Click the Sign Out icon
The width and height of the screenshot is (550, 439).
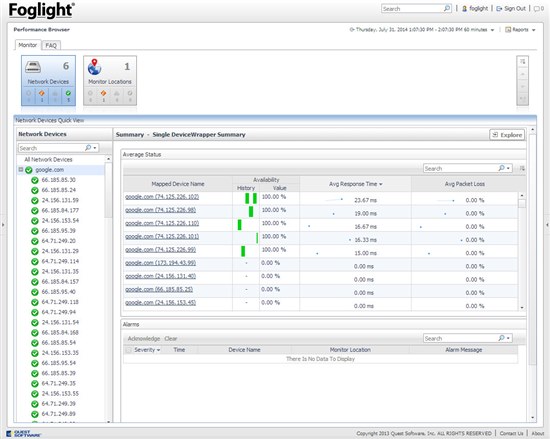(499, 8)
